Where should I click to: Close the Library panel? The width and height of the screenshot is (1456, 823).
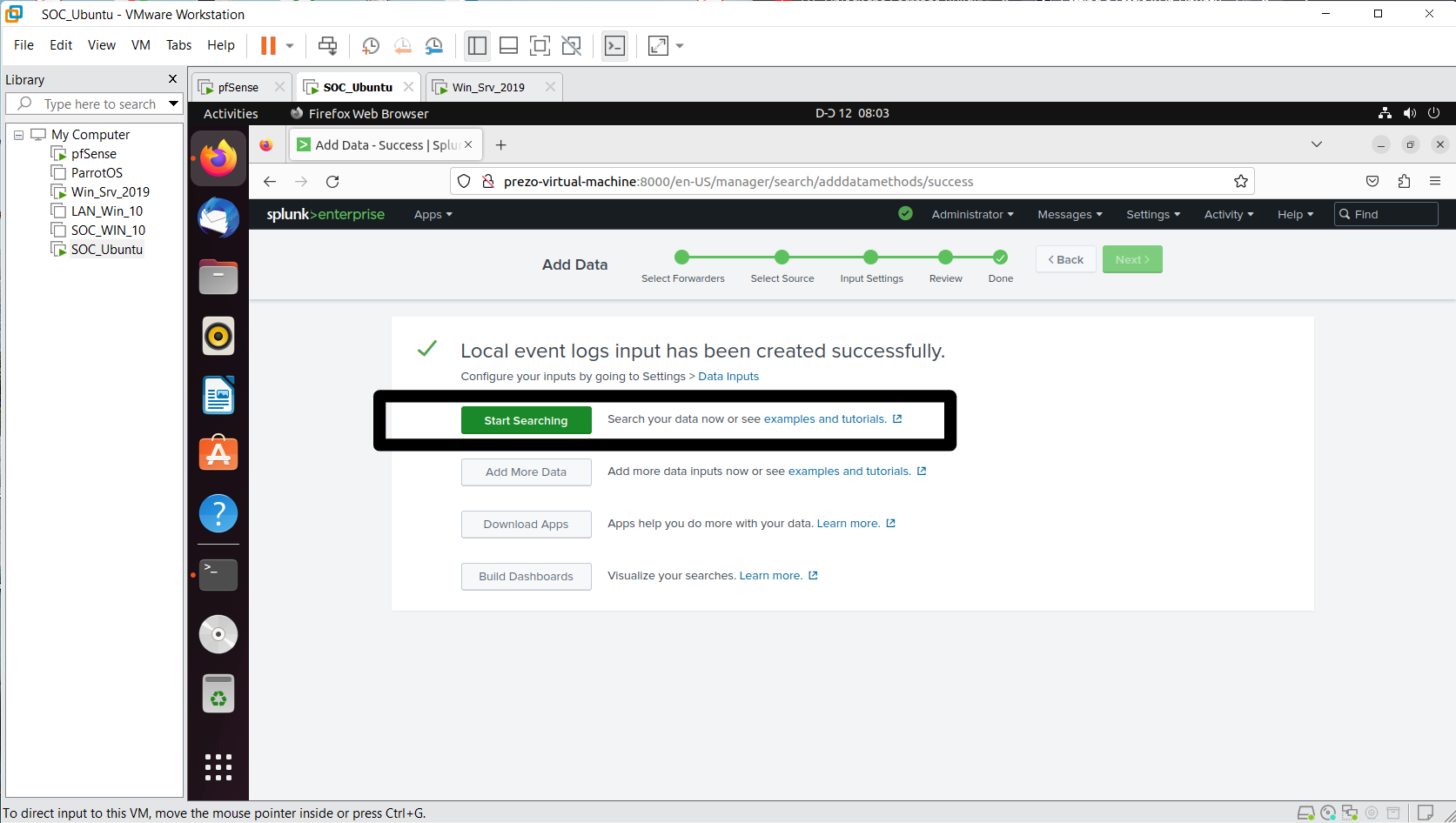click(x=172, y=79)
